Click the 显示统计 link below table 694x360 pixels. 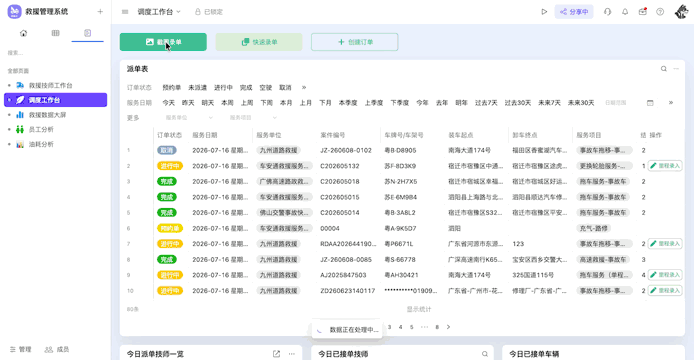[x=419, y=309]
